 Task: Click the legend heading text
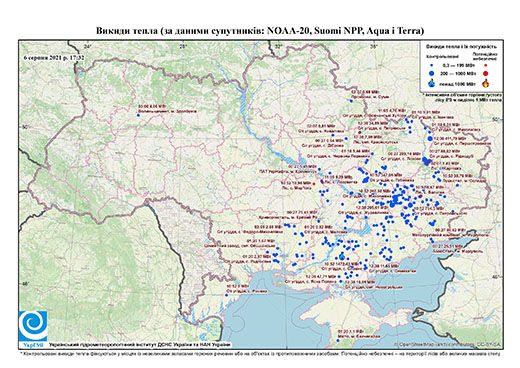[x=461, y=47]
